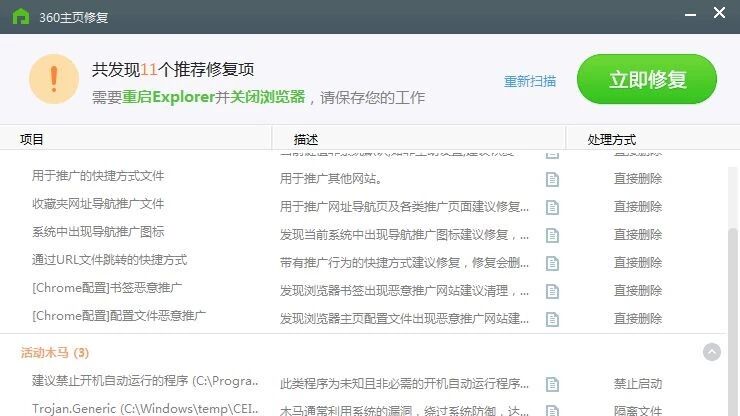Click 直接删除 for [Chrome配置]书签恶意推广

click(x=638, y=290)
